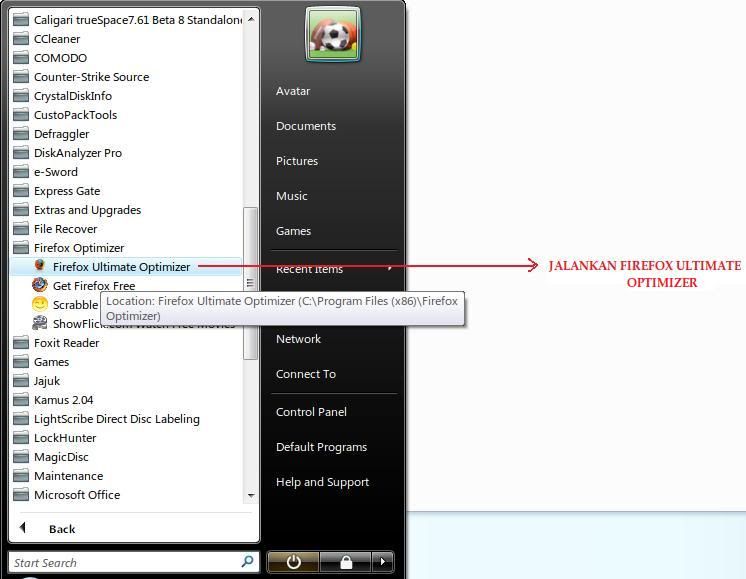Image resolution: width=746 pixels, height=579 pixels.
Task: Click the CrystalDiskInfo folder icon
Action: point(21,96)
